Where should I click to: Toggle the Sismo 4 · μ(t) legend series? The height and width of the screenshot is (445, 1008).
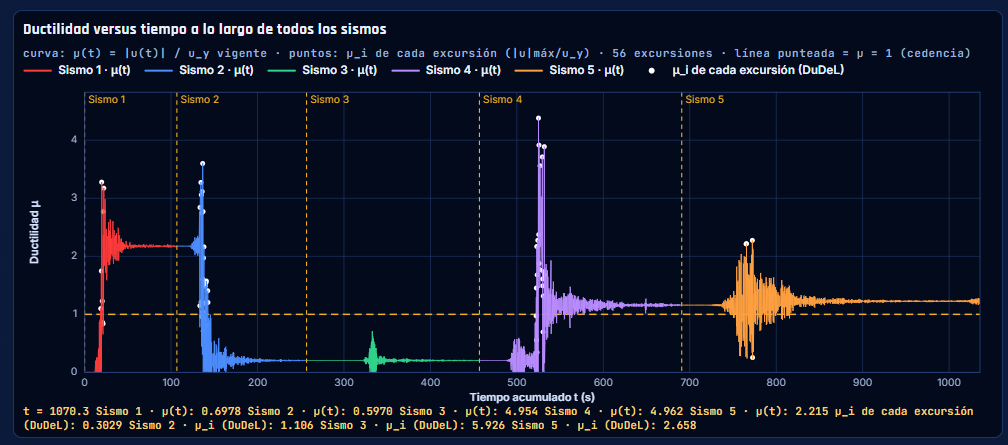(447, 70)
